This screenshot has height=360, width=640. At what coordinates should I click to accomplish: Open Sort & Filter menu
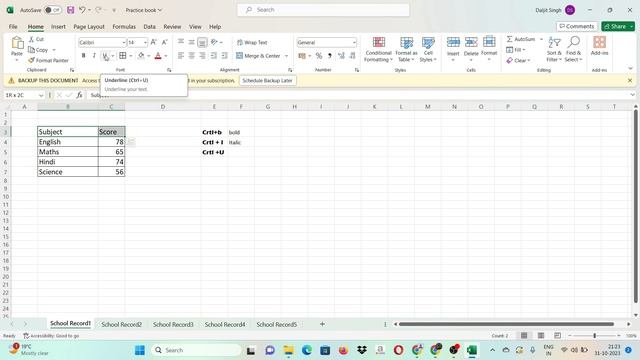point(554,49)
